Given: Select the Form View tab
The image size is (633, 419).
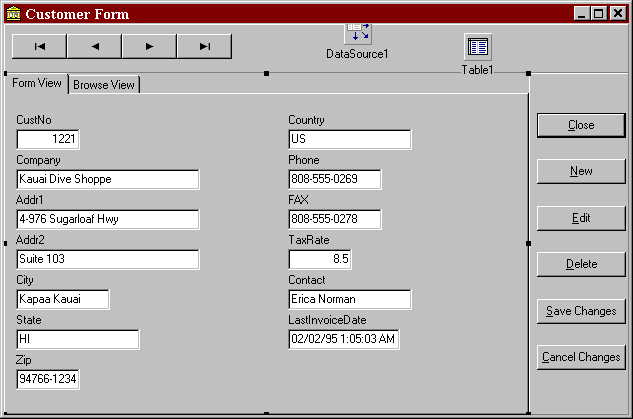Looking at the screenshot, I should coord(36,84).
